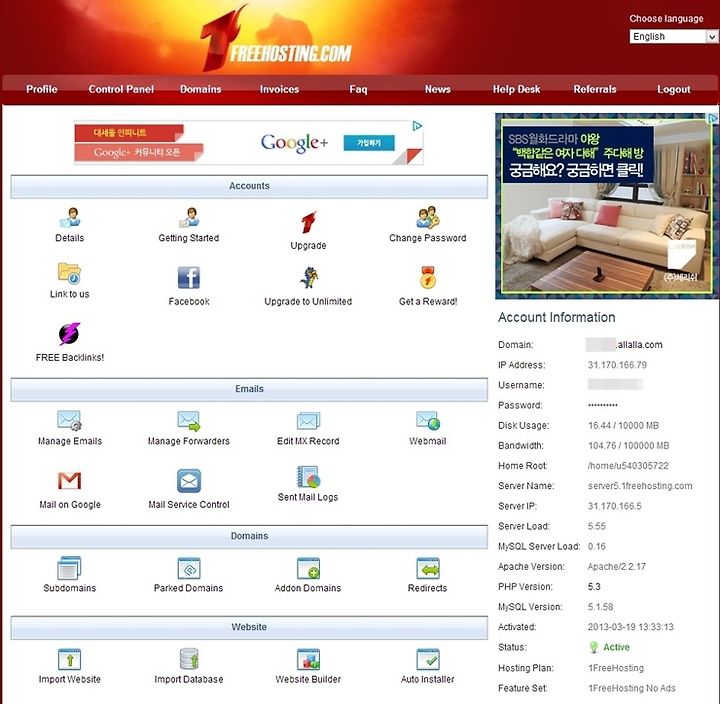Go to the Referrals menu item
720x704 pixels.
click(x=595, y=89)
